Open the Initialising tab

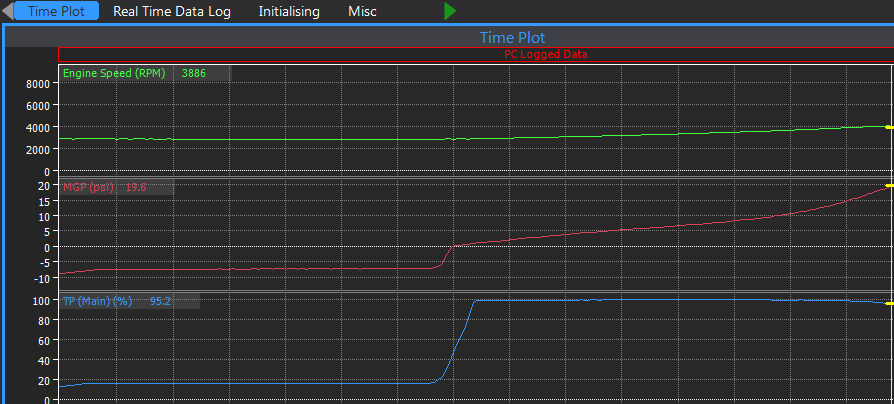(x=289, y=11)
